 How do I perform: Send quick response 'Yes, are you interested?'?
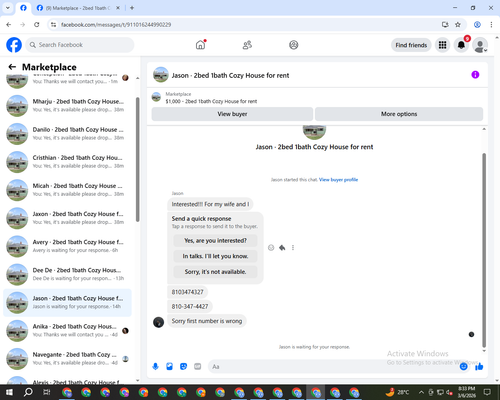(x=215, y=240)
